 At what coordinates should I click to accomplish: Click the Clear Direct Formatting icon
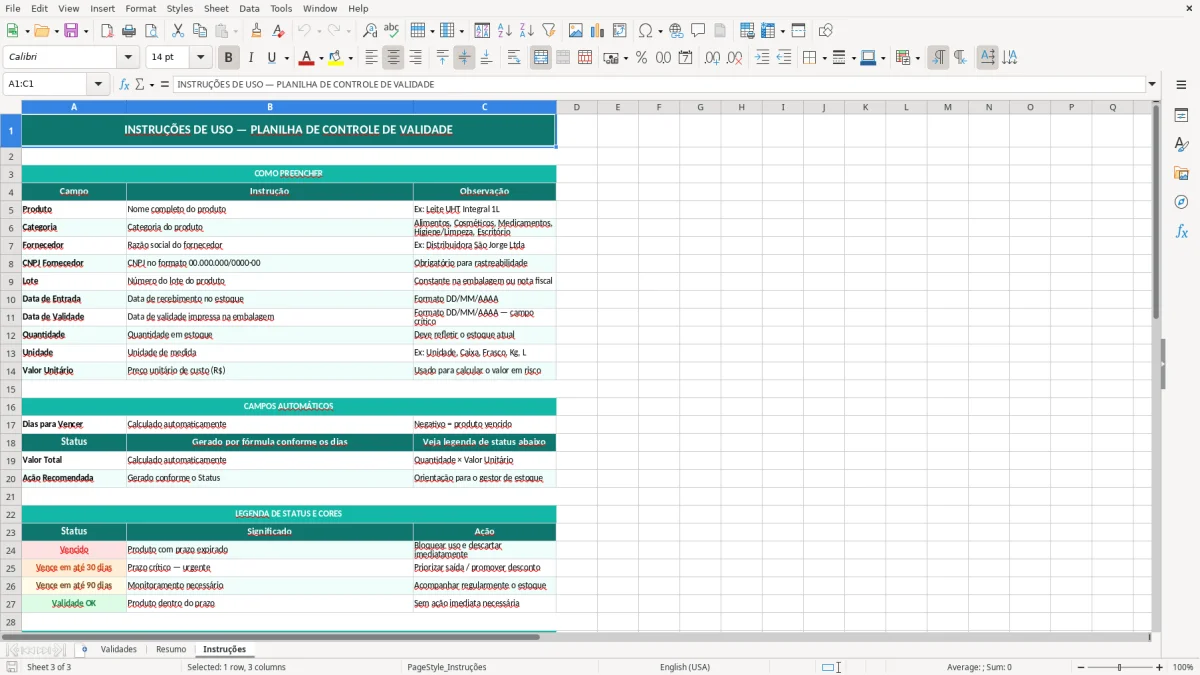tap(279, 31)
